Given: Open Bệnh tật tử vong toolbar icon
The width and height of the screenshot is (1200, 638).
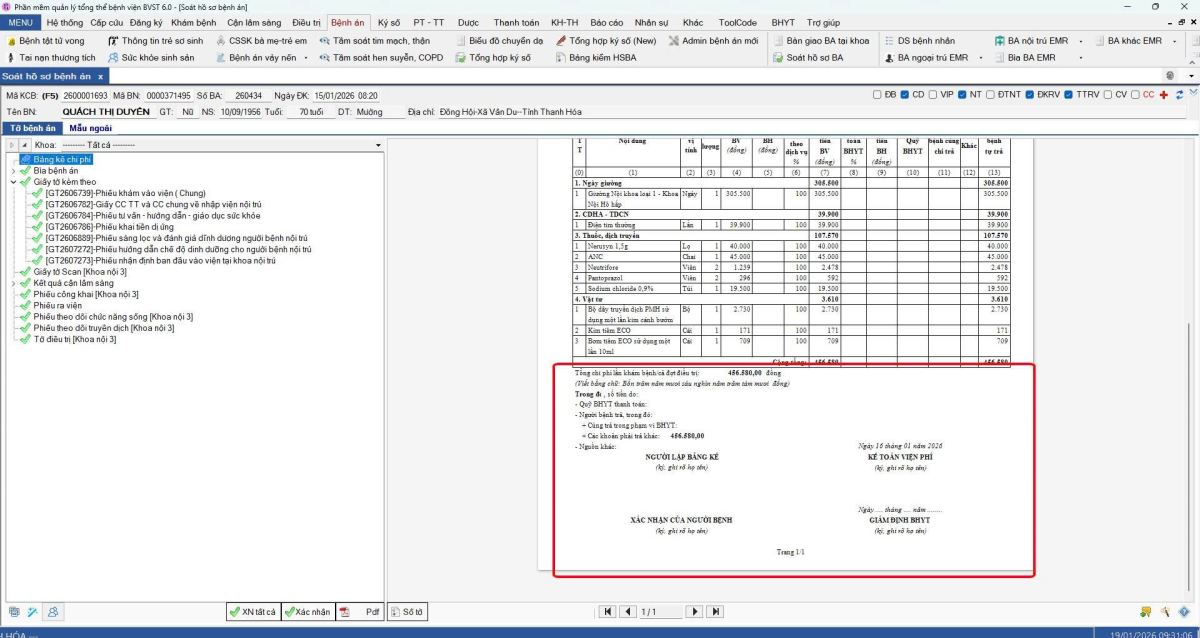Looking at the screenshot, I should [x=11, y=41].
